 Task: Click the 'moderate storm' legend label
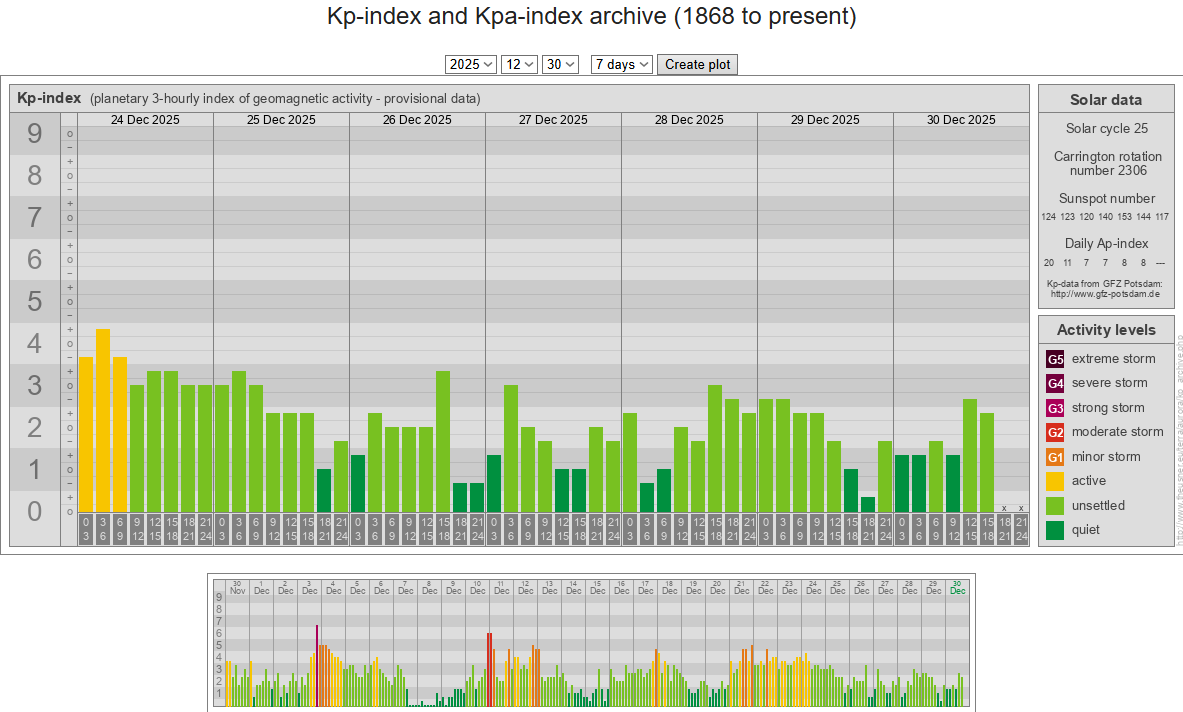(1117, 432)
